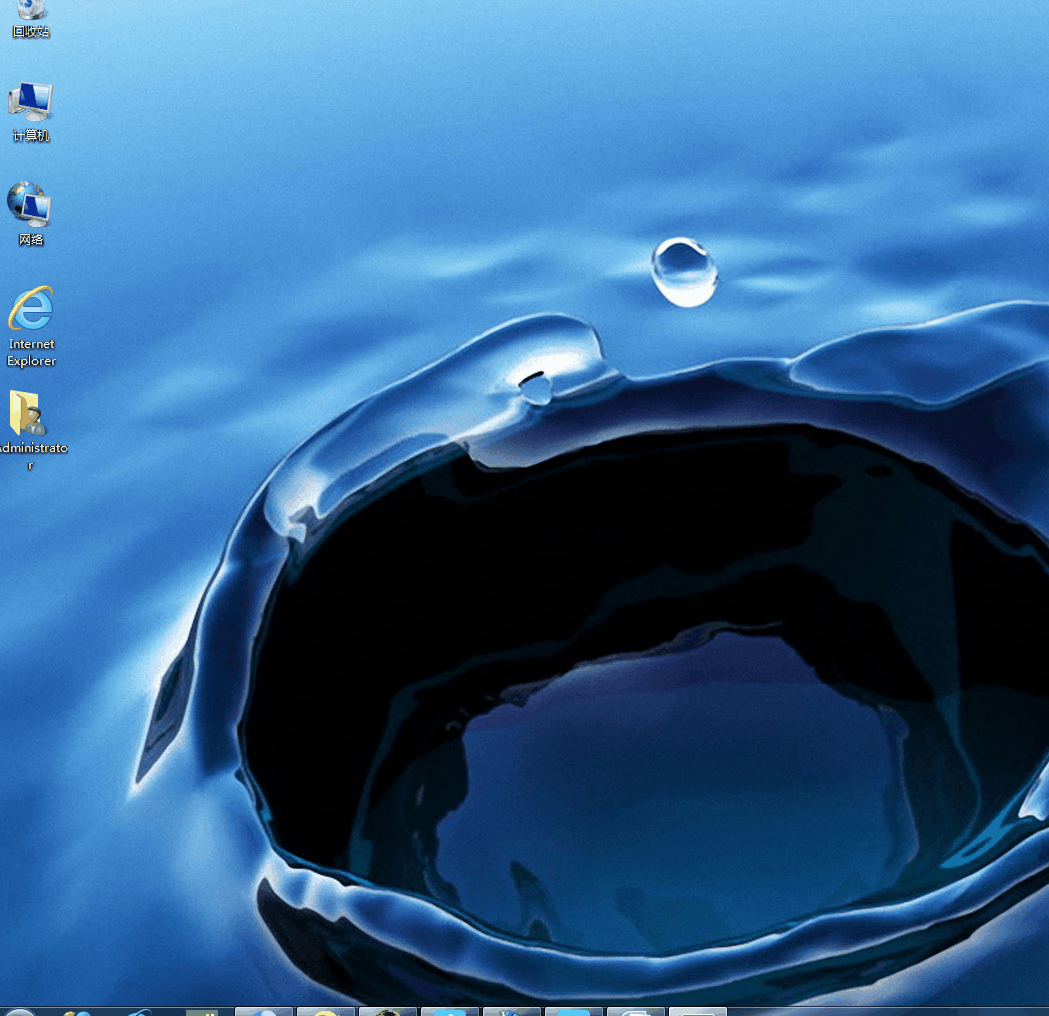1049x1016 pixels.
Task: Click the yellow round icon taskbar button
Action: 326,1011
